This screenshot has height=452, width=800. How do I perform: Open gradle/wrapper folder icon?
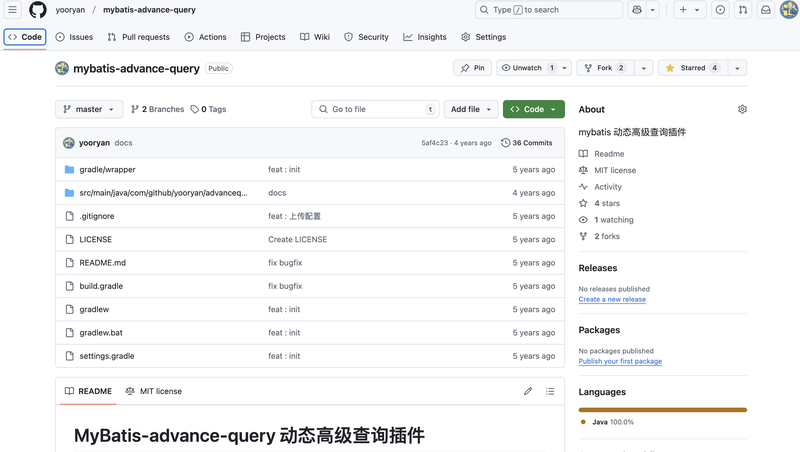69,169
